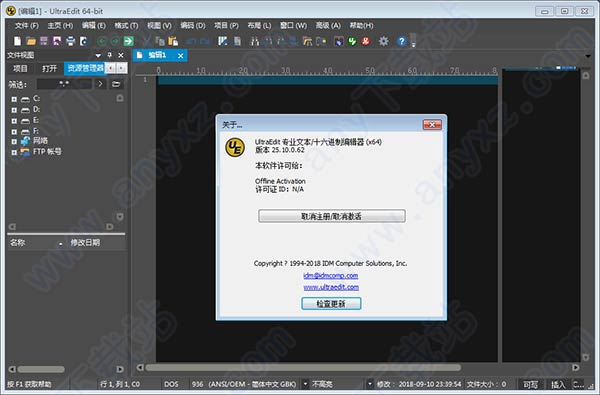Click the 取消注册/取消激活 button
This screenshot has width=600, height=395.
(x=331, y=216)
